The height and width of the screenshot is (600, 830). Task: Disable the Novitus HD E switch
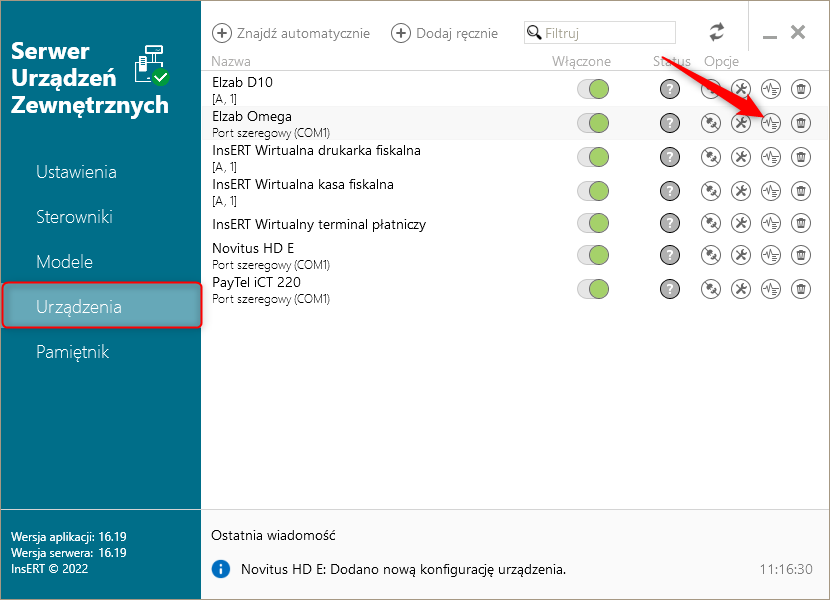coord(593,255)
